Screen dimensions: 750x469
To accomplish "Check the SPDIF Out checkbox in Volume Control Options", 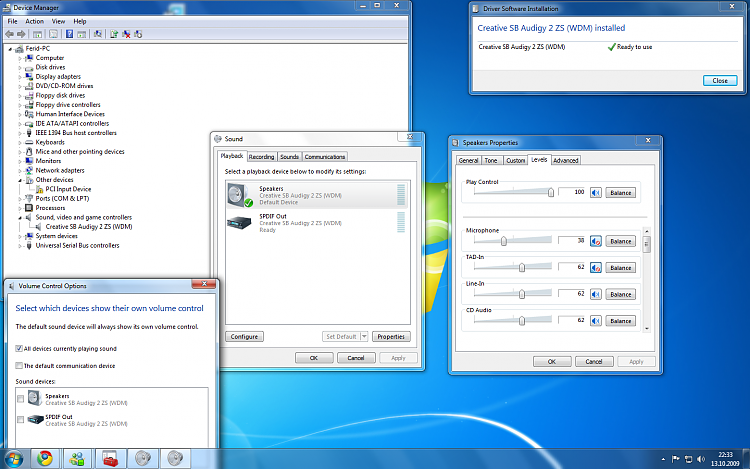I will [x=21, y=420].
